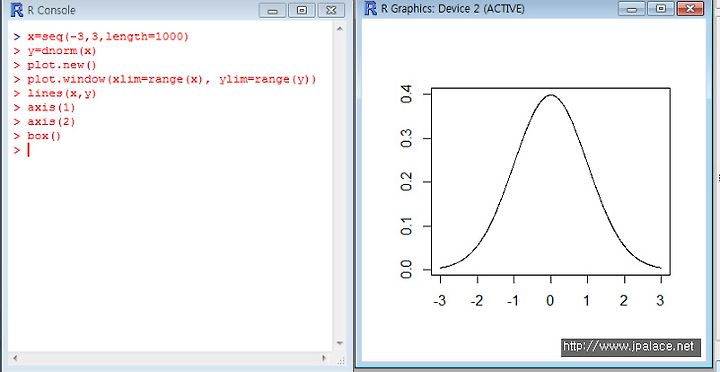Maximize the R Graphics Device 2 window
This screenshot has height=372, width=720.
click(x=661, y=8)
